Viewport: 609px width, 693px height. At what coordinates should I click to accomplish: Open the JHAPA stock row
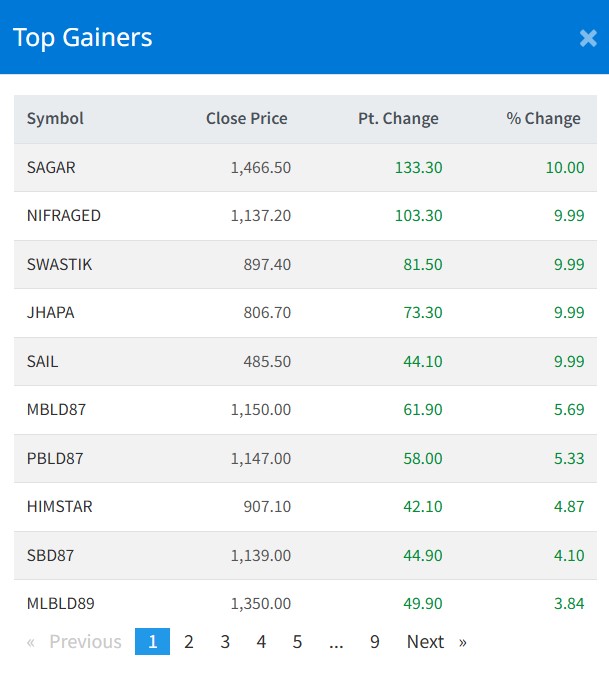tap(50, 312)
